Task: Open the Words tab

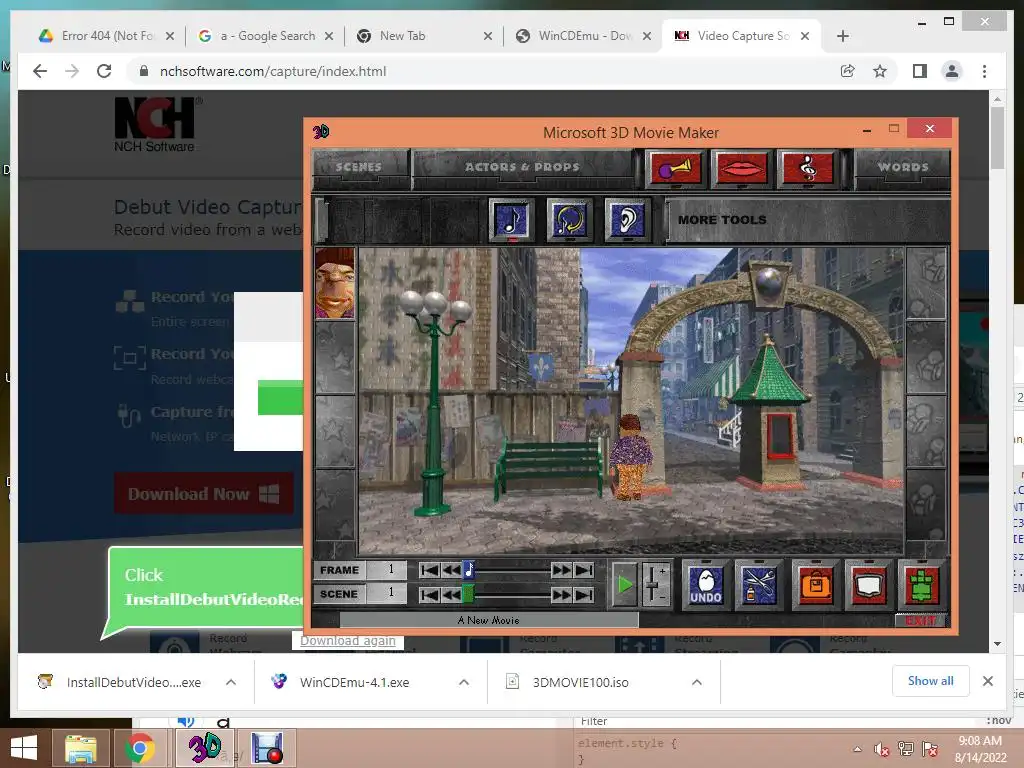Action: 903,167
